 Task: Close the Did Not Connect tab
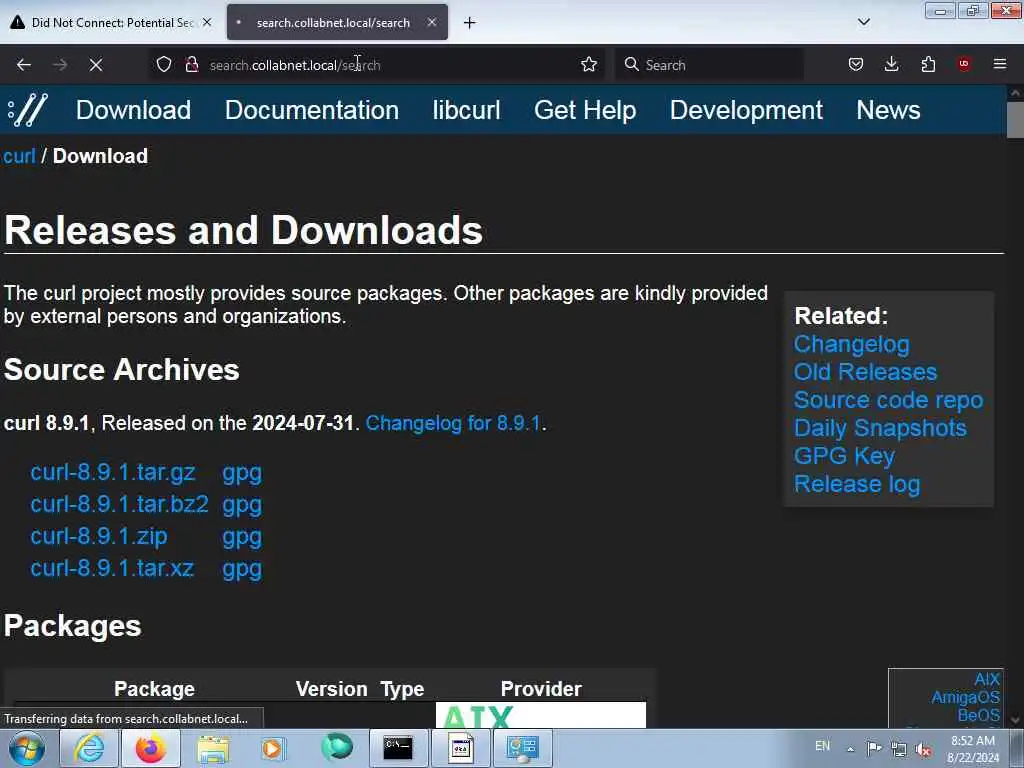[x=207, y=22]
